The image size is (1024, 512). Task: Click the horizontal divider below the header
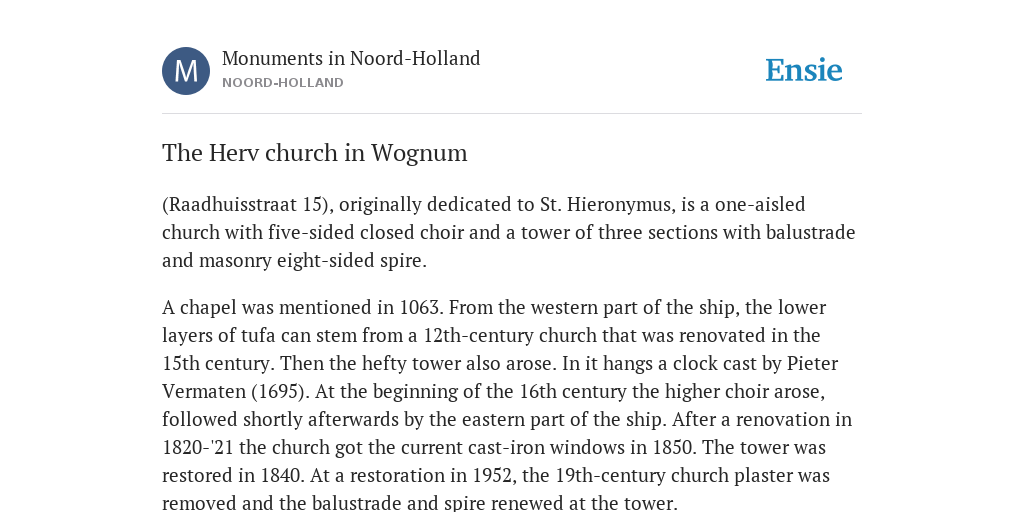(x=512, y=114)
